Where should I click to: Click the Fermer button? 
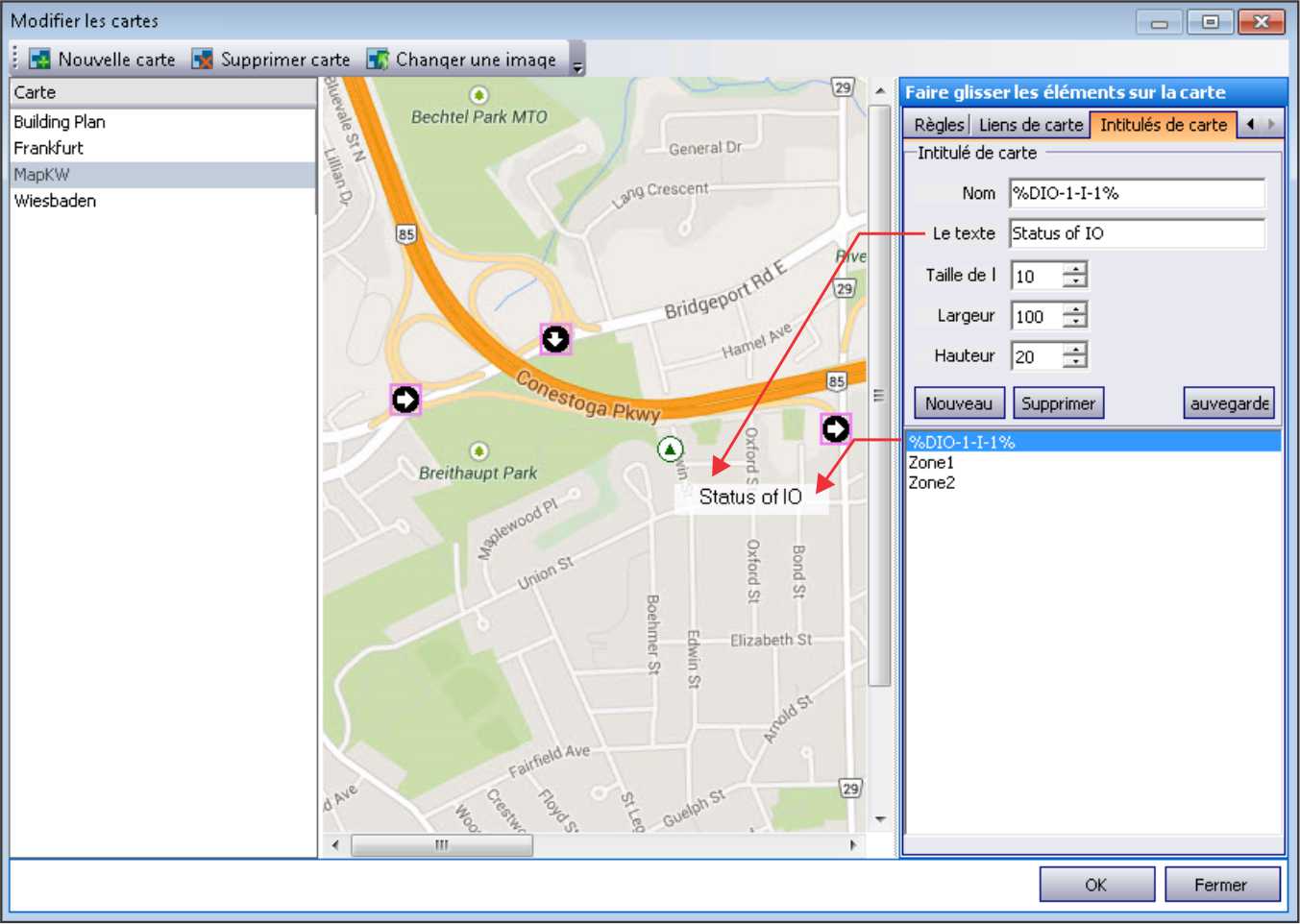(1221, 885)
